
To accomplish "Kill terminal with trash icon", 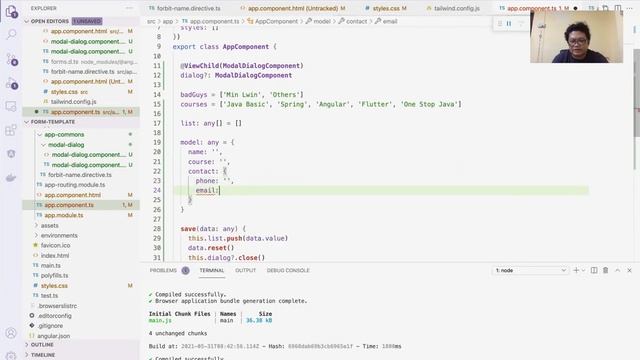I will tap(606, 270).
